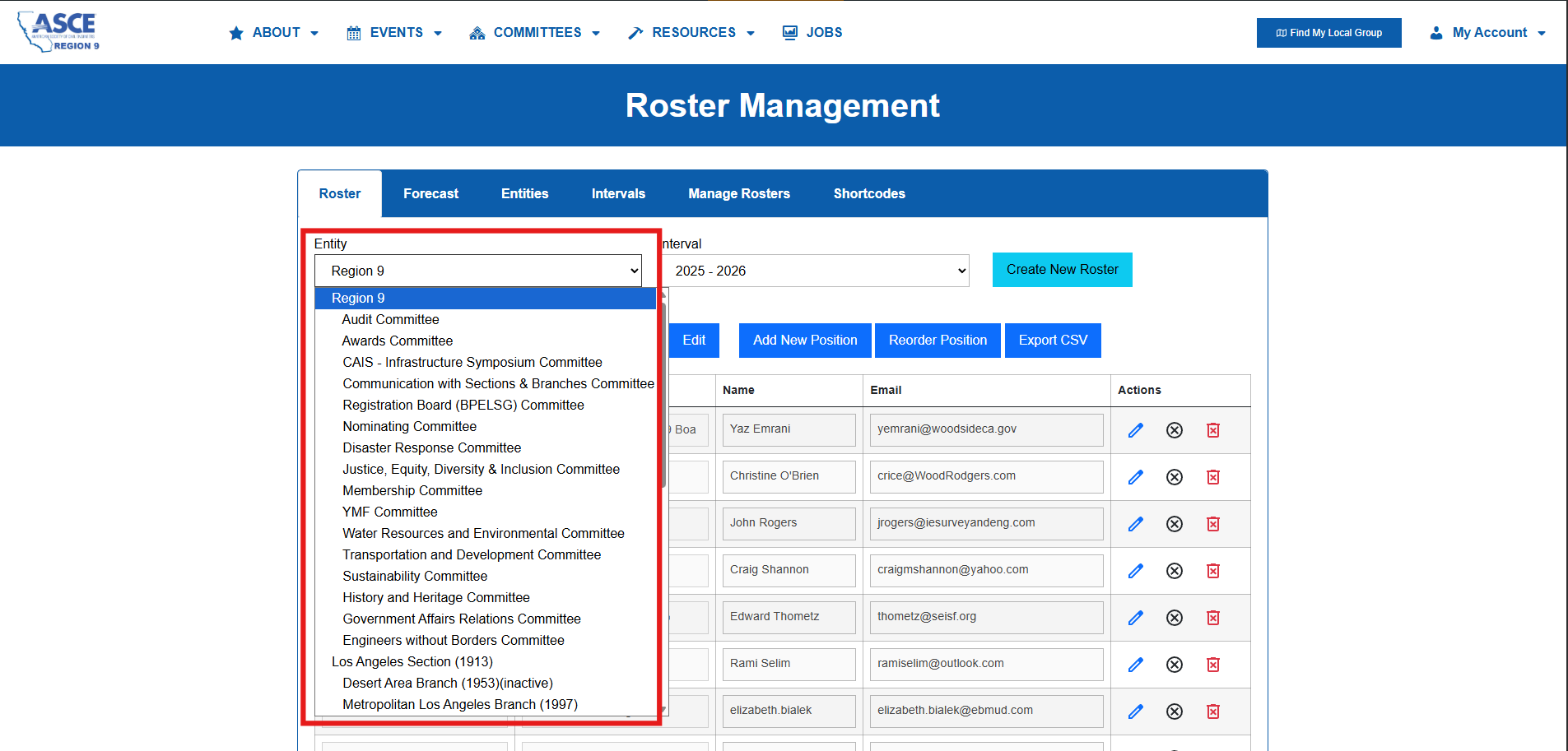Click trash icon in John Rogers row

[1213, 524]
